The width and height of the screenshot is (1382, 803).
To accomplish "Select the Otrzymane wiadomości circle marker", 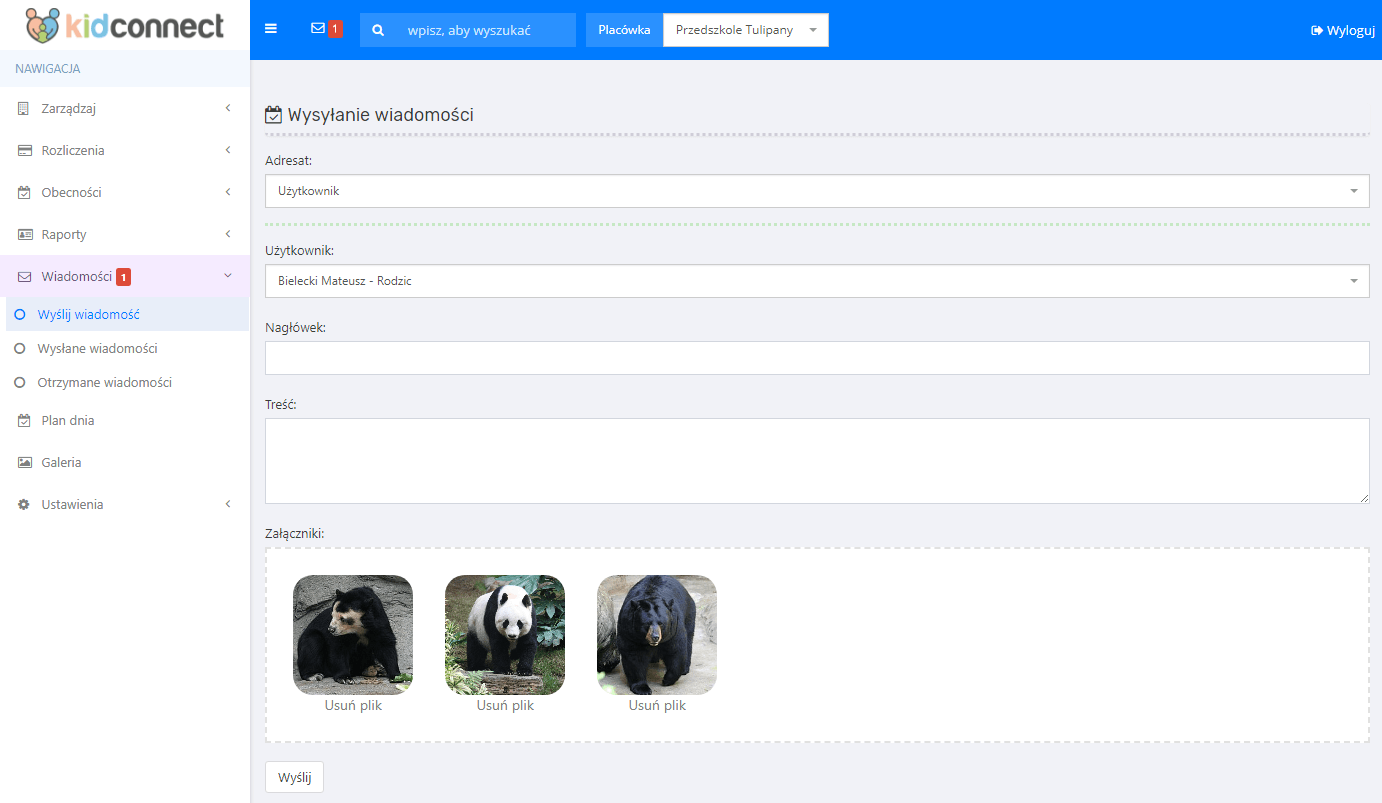I will point(19,382).
